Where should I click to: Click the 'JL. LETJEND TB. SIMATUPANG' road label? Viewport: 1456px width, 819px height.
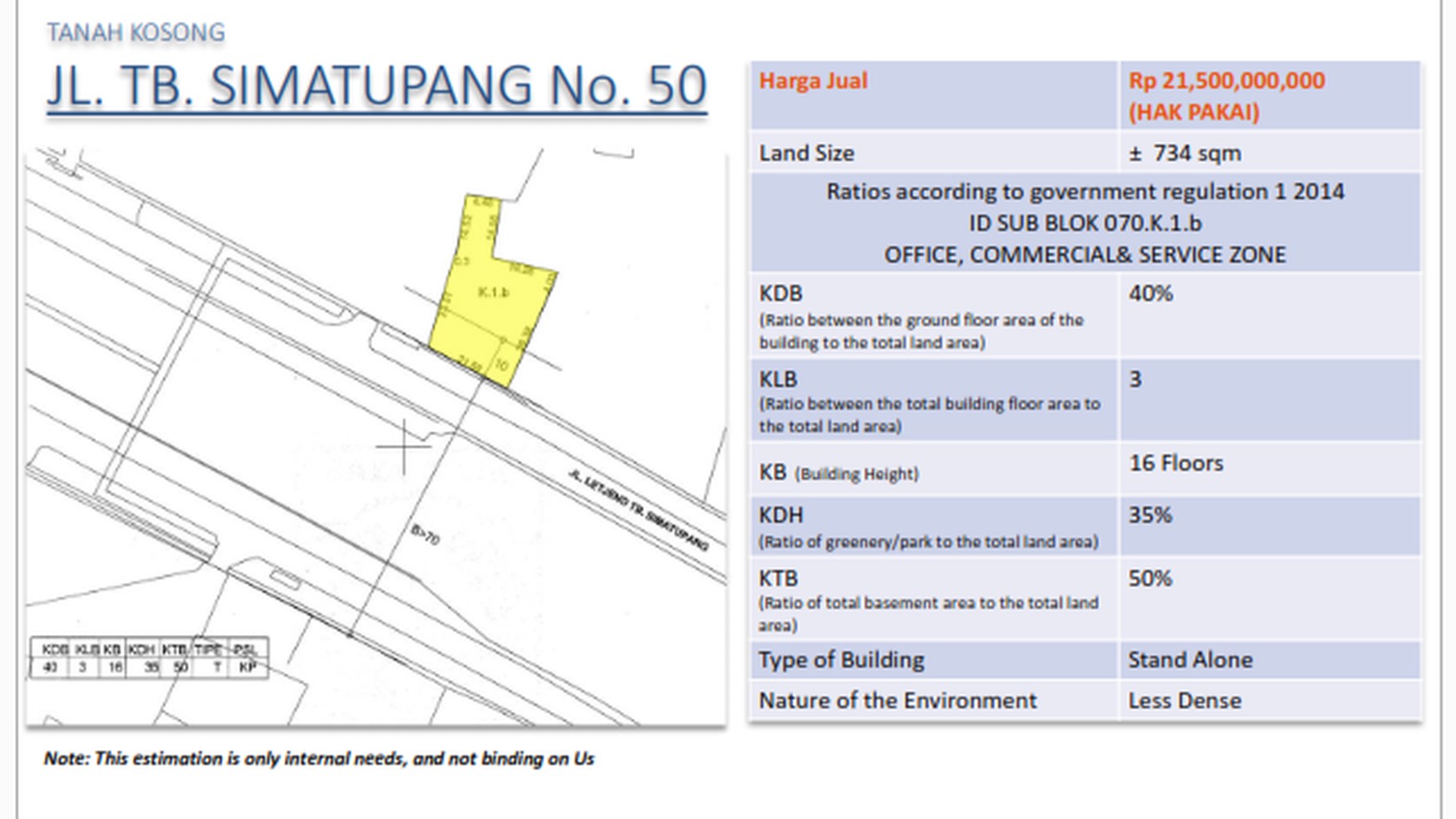638,510
